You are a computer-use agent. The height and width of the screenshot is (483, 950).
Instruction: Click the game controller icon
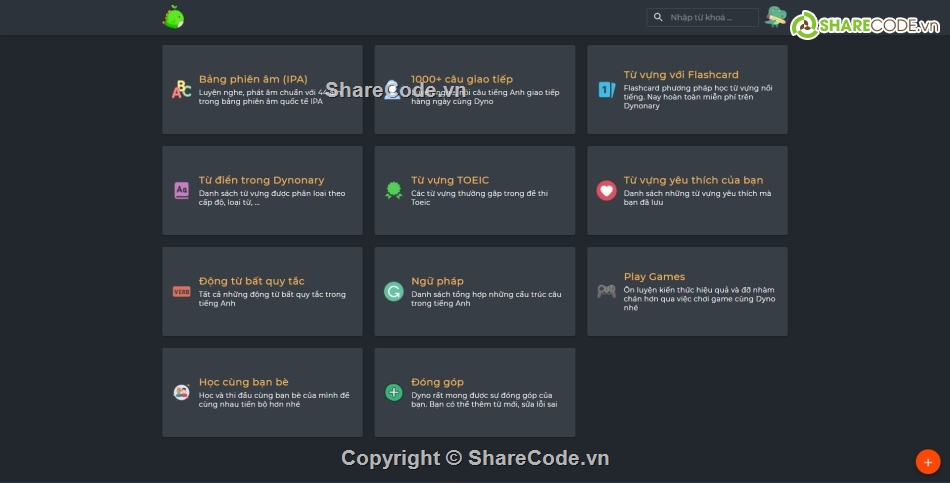tap(606, 291)
